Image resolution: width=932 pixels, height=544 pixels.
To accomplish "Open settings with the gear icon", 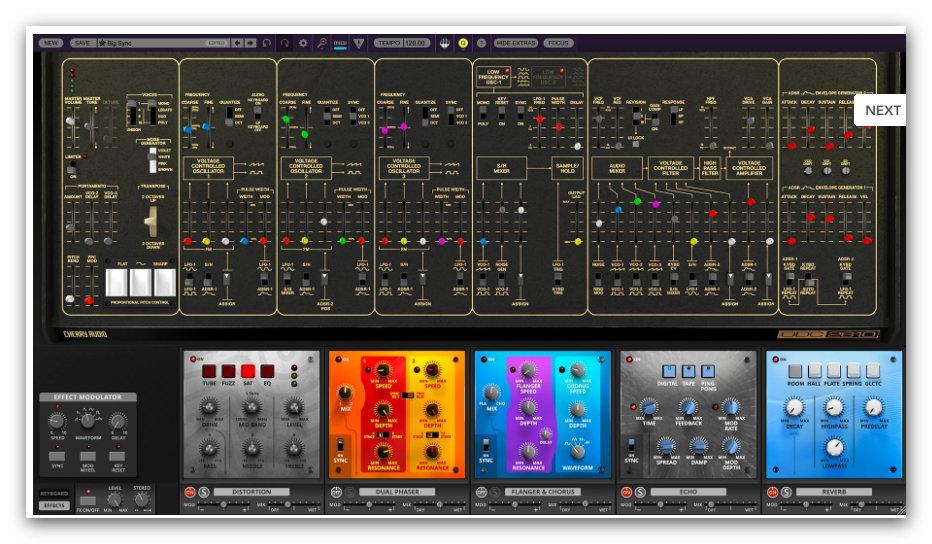I will click(303, 43).
